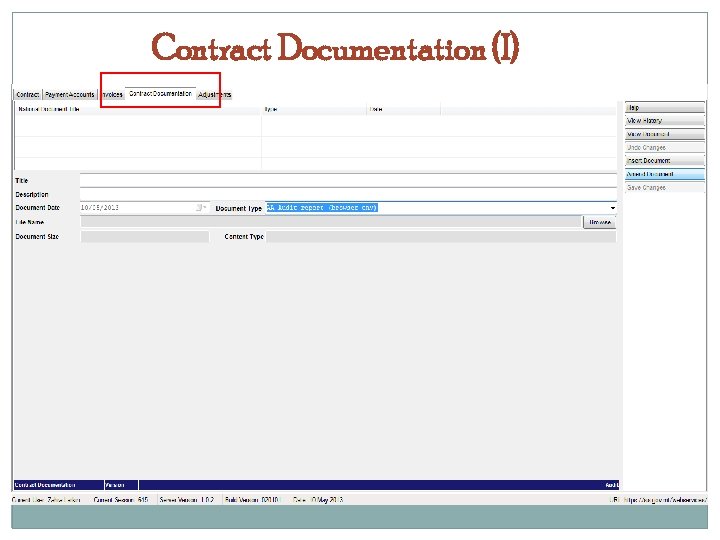Image resolution: width=720 pixels, height=540 pixels.
Task: Click the URL entry in status bar
Action: coord(658,500)
